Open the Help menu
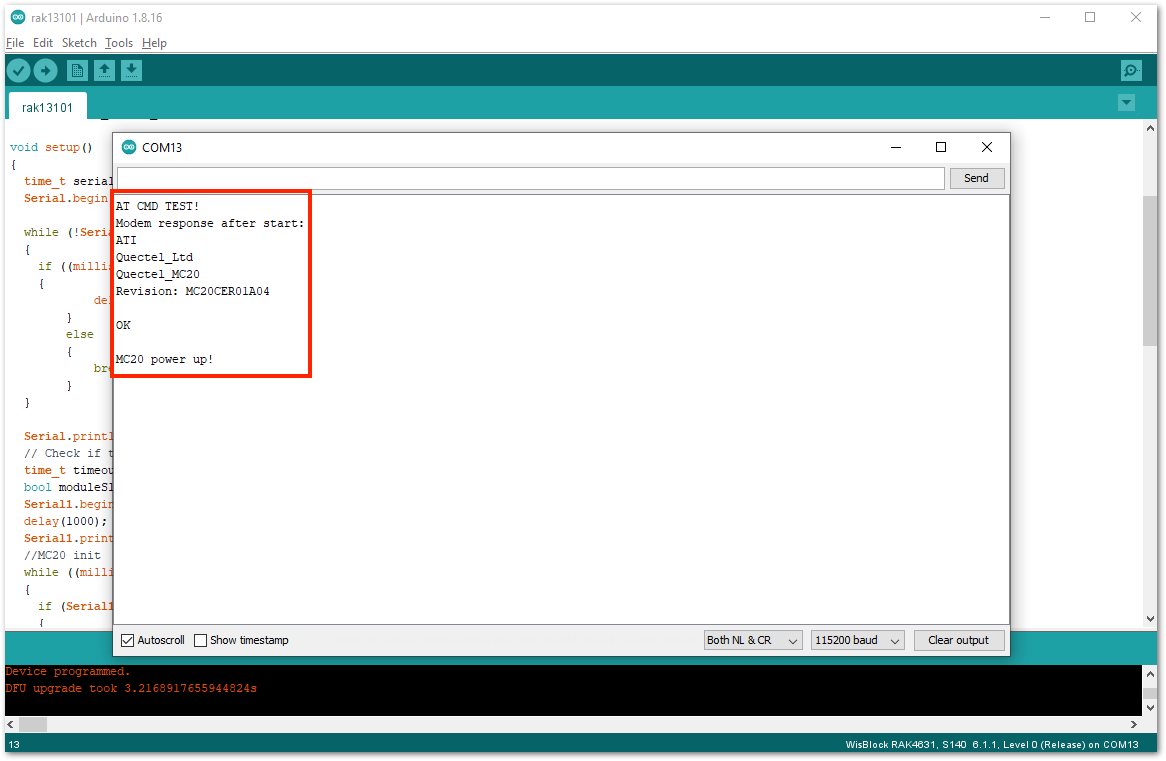The width and height of the screenshot is (1166, 761). tap(155, 43)
